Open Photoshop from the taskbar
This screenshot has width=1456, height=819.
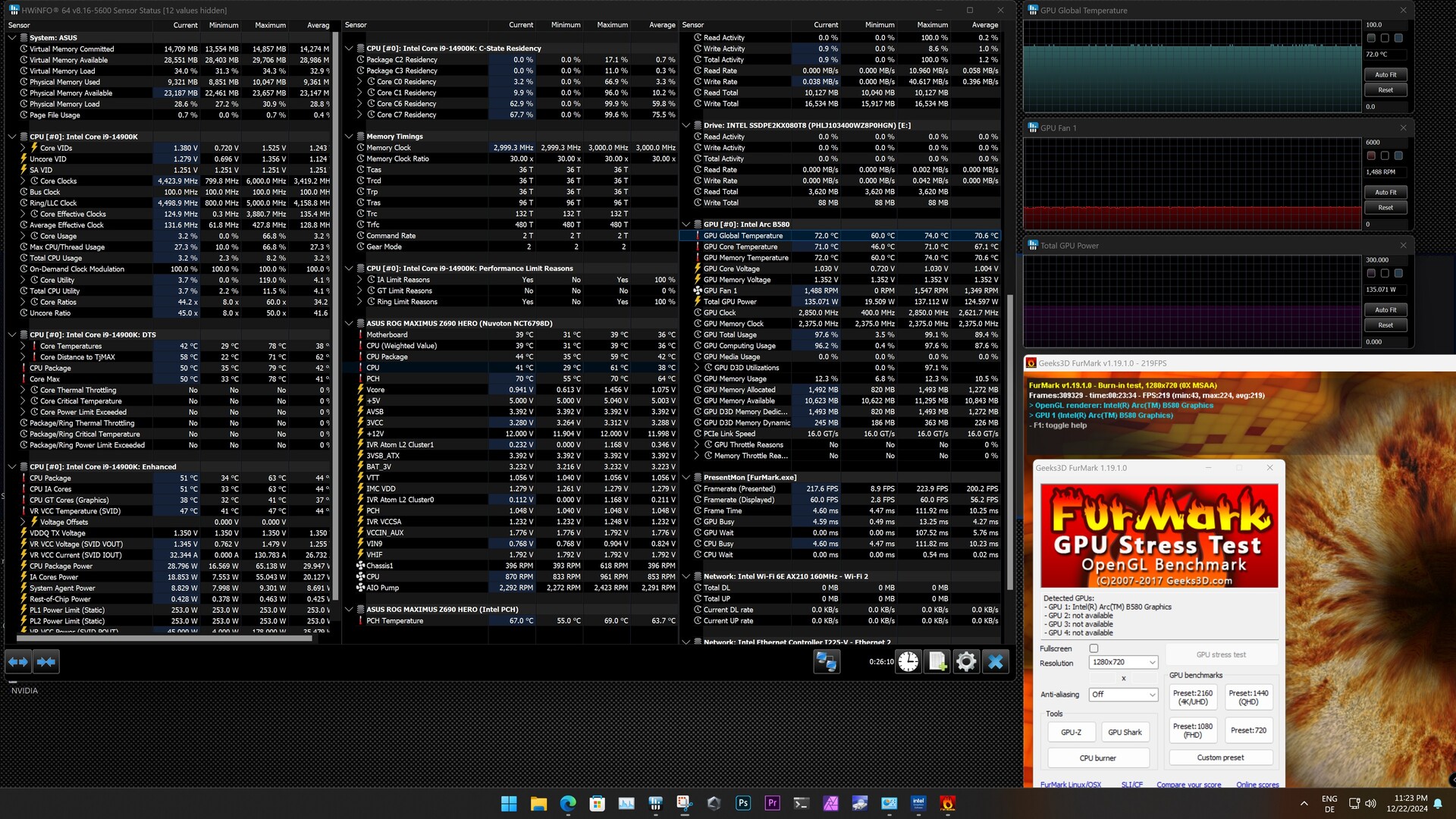point(743,803)
